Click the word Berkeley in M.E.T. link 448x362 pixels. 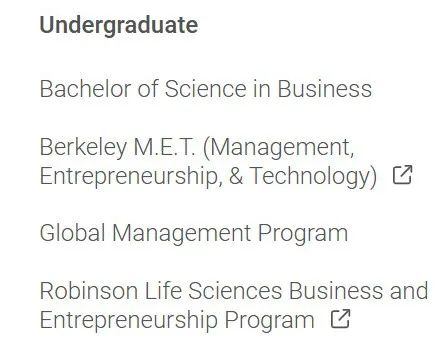pyautogui.click(x=83, y=148)
